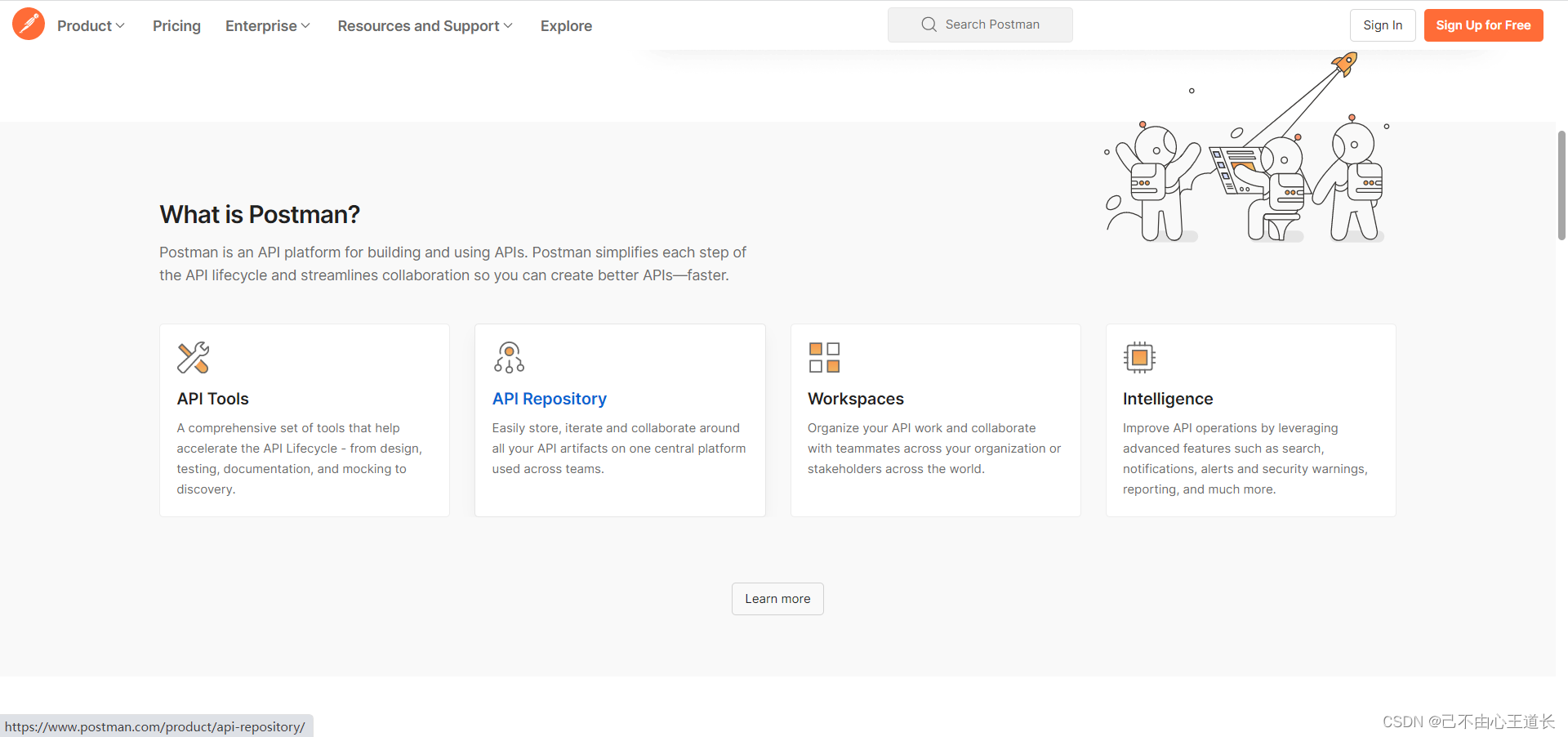Click the Postman logo icon
This screenshot has height=737, width=1568.
[29, 25]
